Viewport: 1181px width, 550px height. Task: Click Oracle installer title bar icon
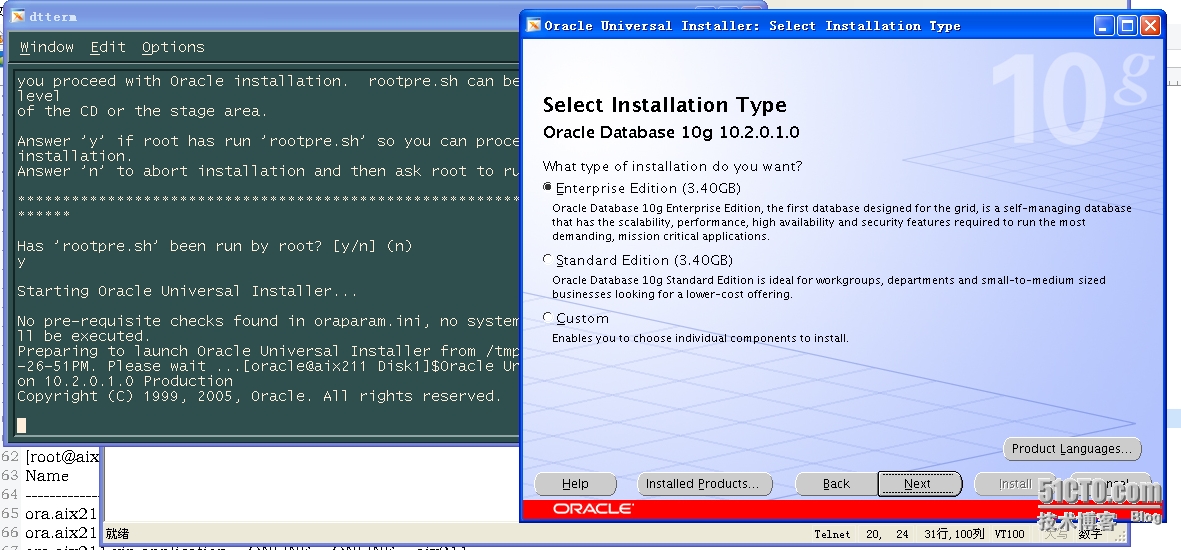(533, 26)
